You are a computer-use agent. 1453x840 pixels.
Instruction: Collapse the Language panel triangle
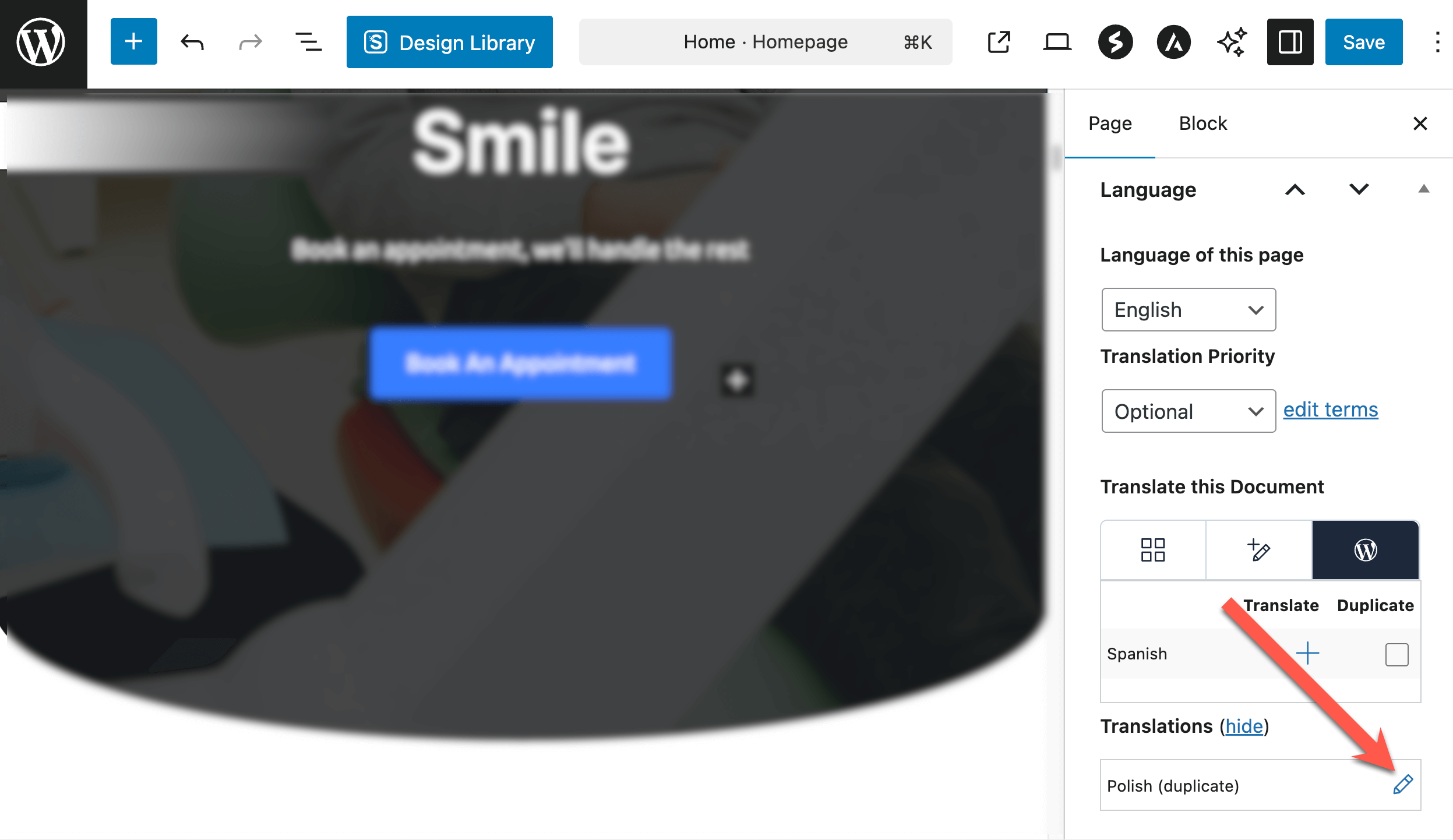(1423, 189)
